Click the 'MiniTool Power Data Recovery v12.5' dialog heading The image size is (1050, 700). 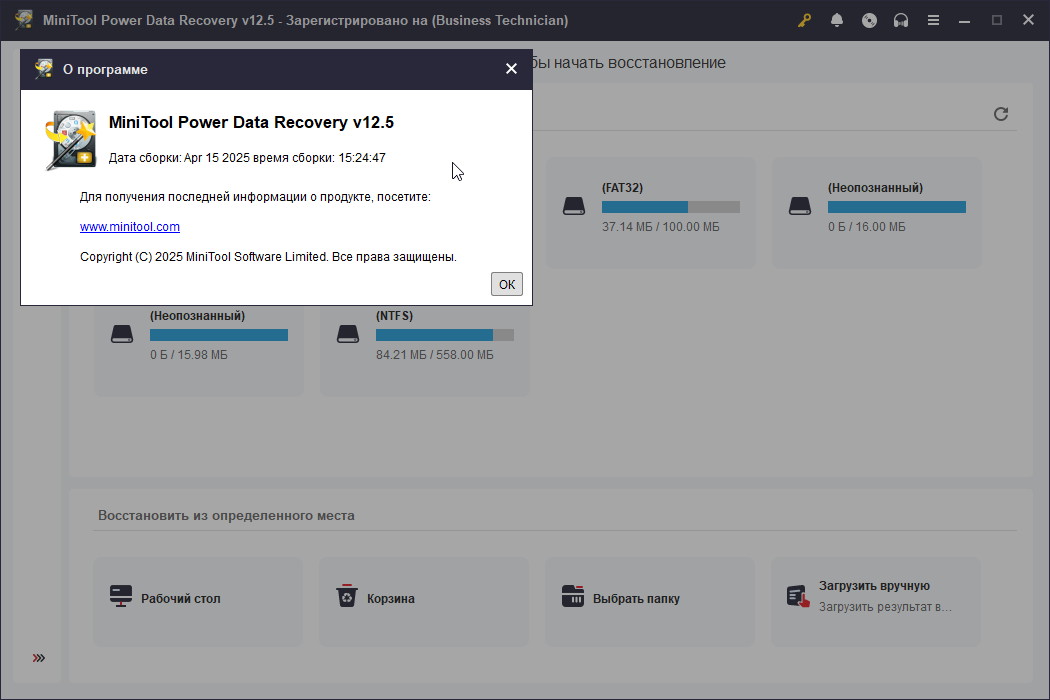point(251,123)
